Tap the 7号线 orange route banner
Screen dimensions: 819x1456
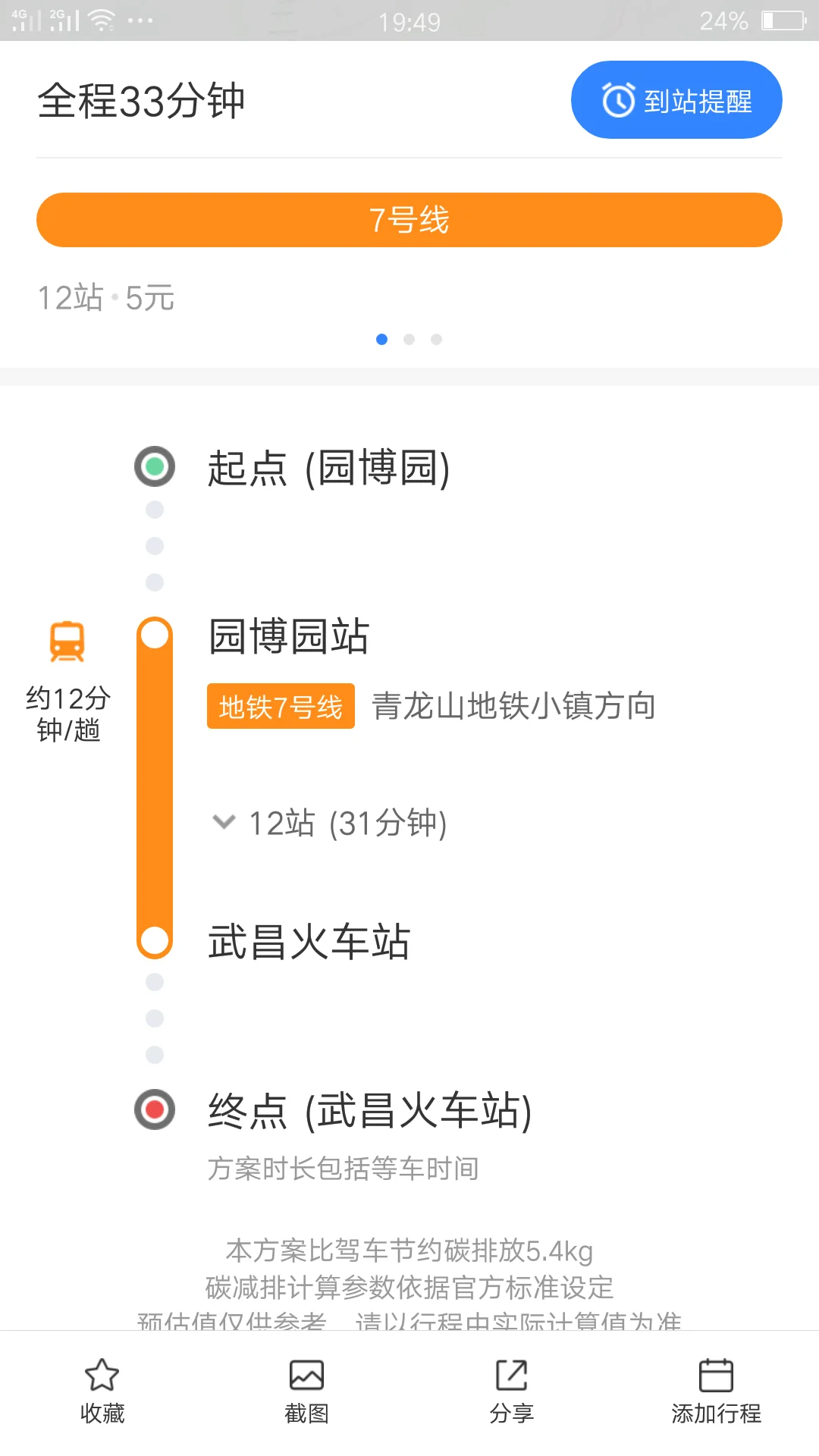point(409,220)
